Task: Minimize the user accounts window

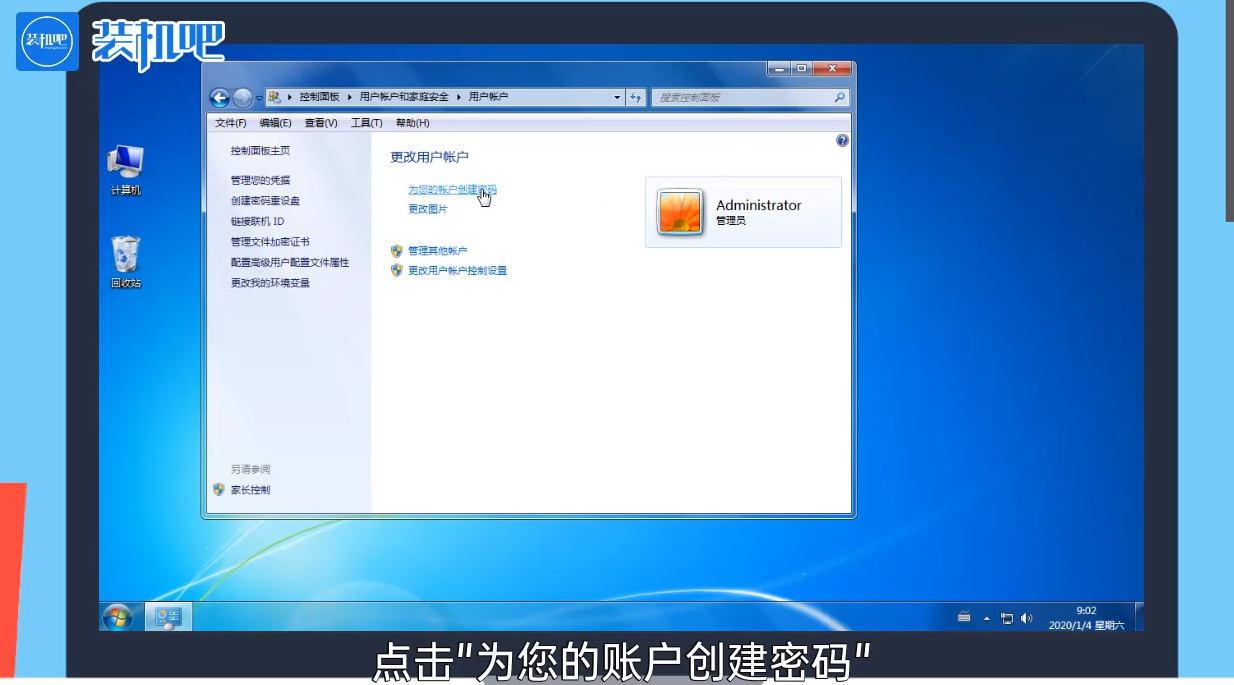Action: point(779,69)
